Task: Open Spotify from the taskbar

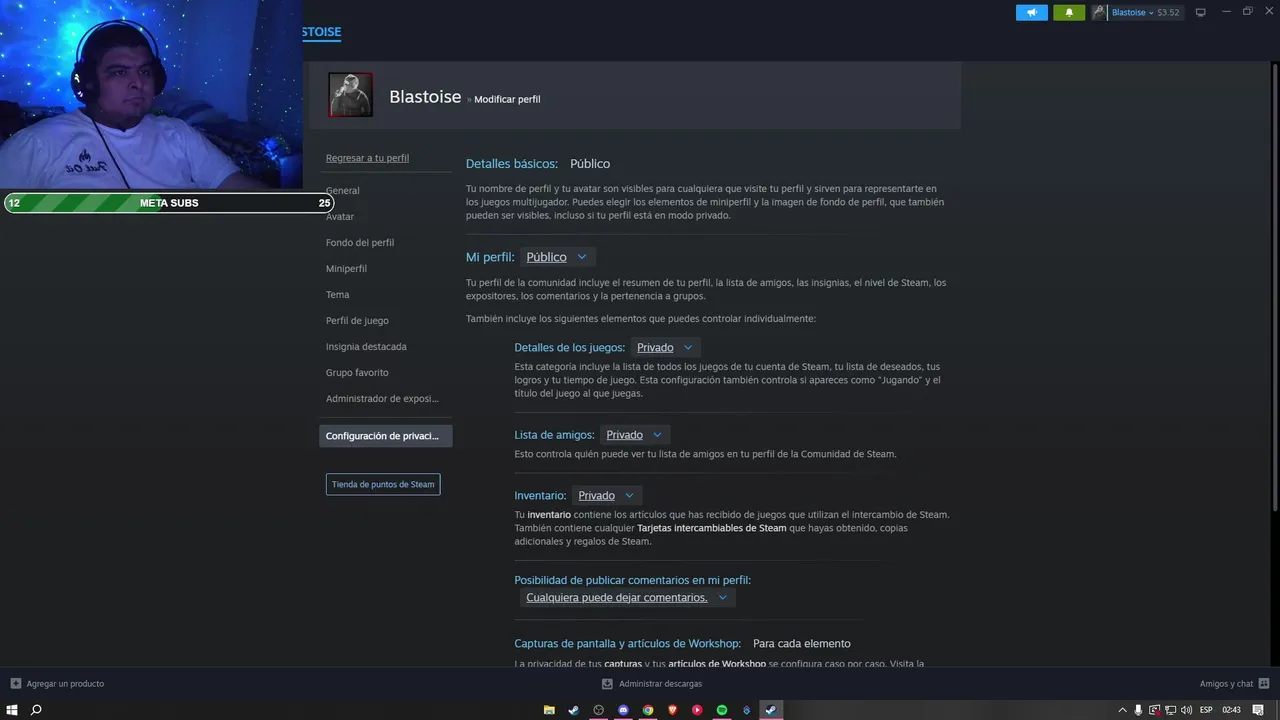Action: (x=722, y=710)
